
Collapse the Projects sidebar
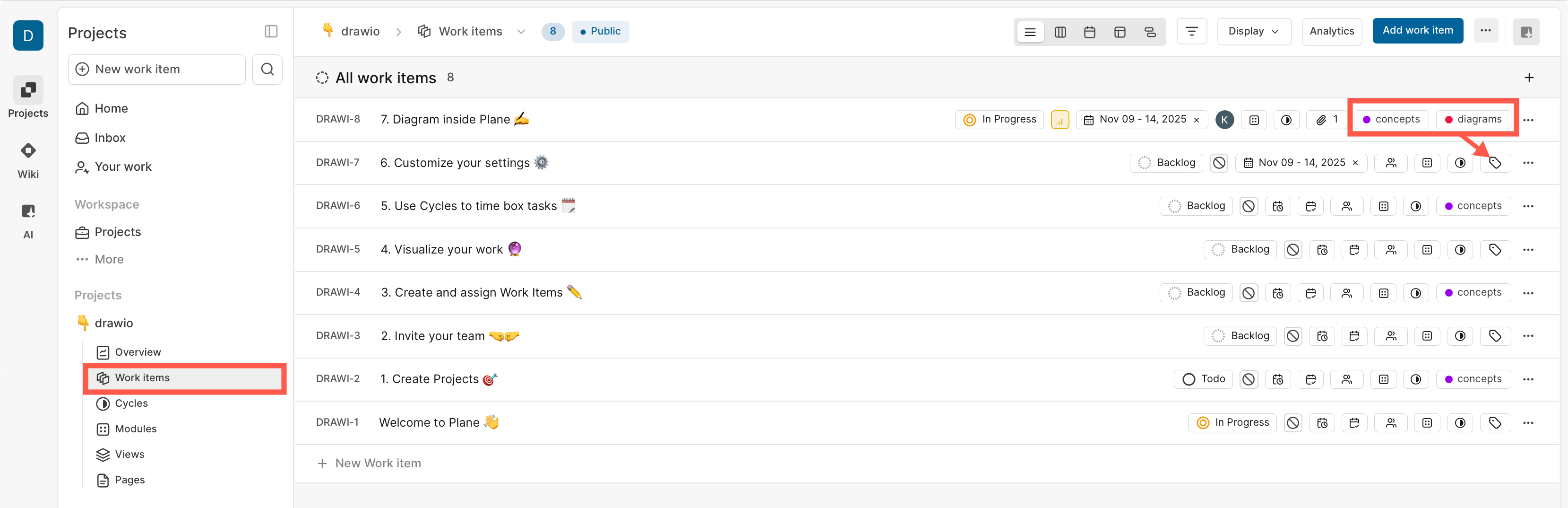[271, 31]
